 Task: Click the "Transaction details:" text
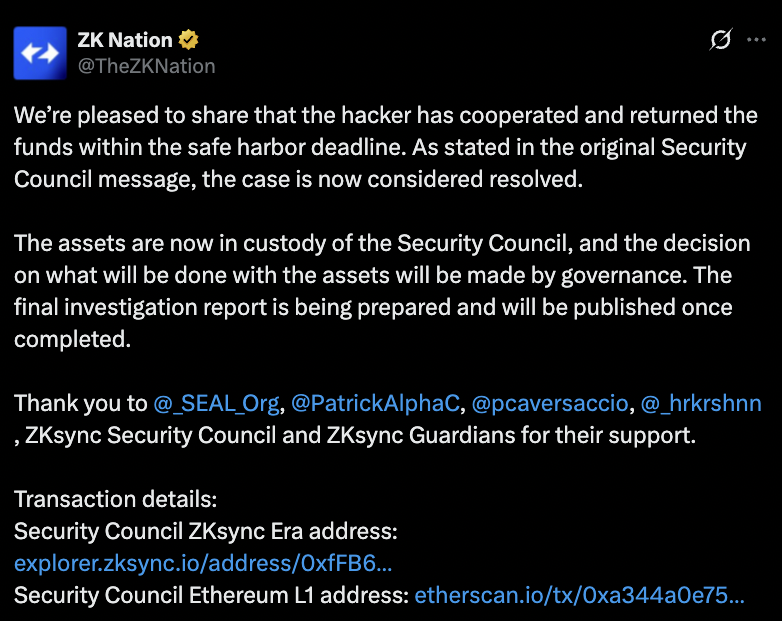(115, 500)
